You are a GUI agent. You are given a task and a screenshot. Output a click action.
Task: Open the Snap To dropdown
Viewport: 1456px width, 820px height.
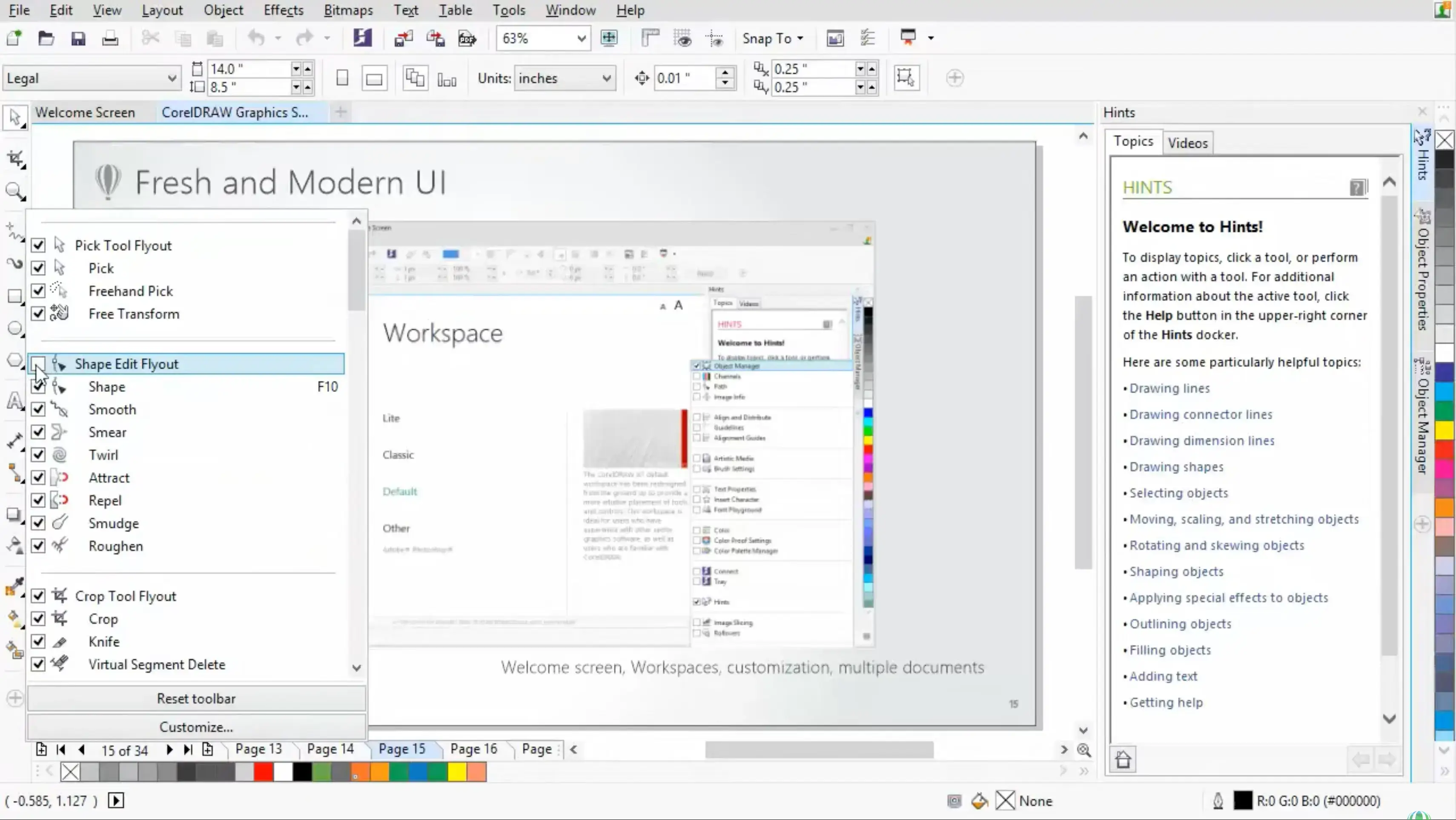coord(772,38)
